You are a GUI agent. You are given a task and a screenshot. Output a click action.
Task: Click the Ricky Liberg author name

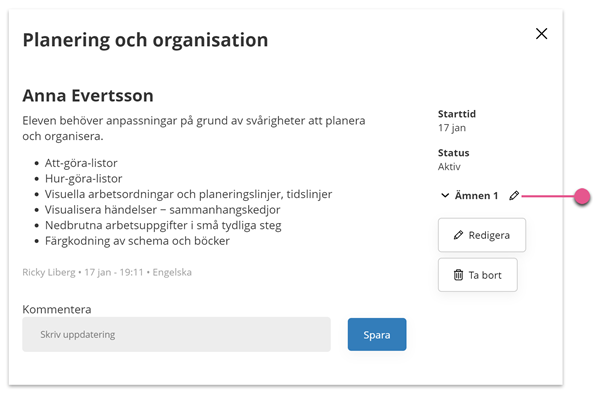[x=49, y=272]
